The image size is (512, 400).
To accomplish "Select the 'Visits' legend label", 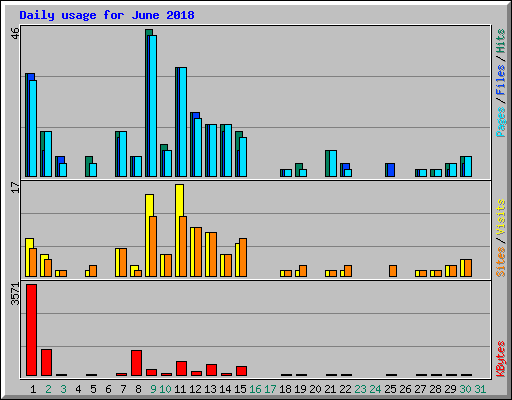I will pyautogui.click(x=500, y=217).
